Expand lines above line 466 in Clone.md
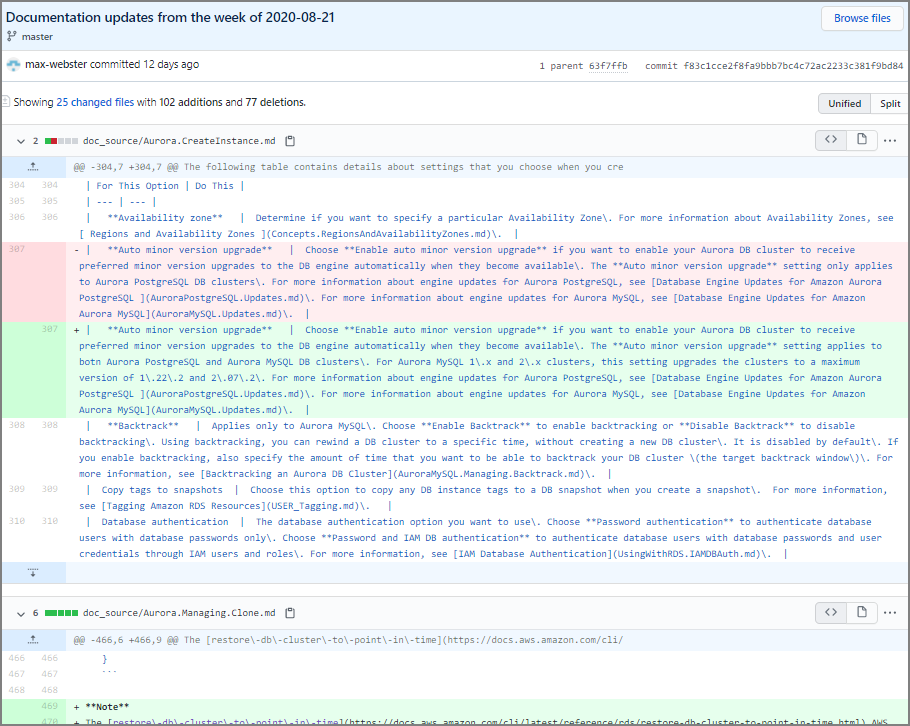The image size is (910, 726). (x=33, y=639)
